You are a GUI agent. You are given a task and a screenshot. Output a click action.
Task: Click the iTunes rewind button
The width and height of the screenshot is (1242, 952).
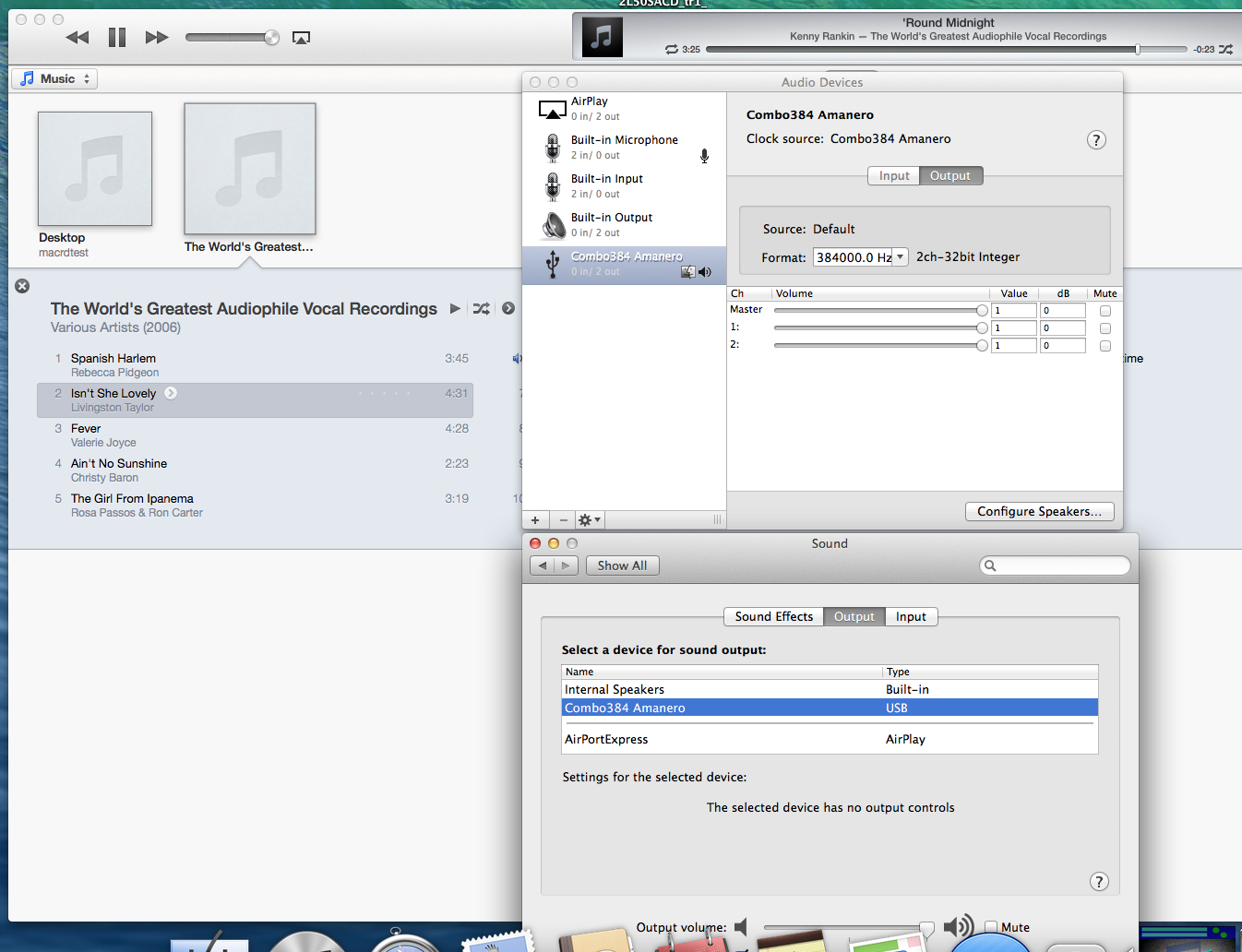78,37
